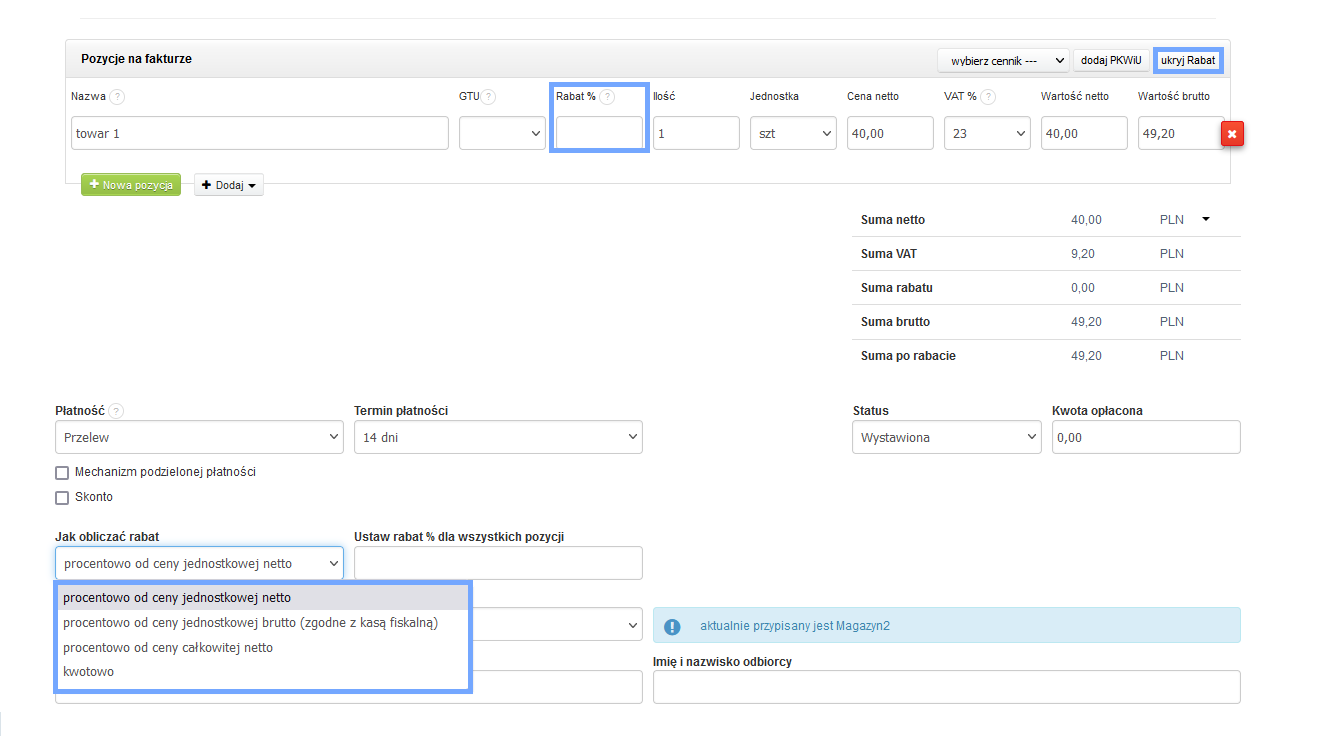Image resolution: width=1322 pixels, height=736 pixels.
Task: Click the green Nowa pozycja button
Action: (131, 185)
